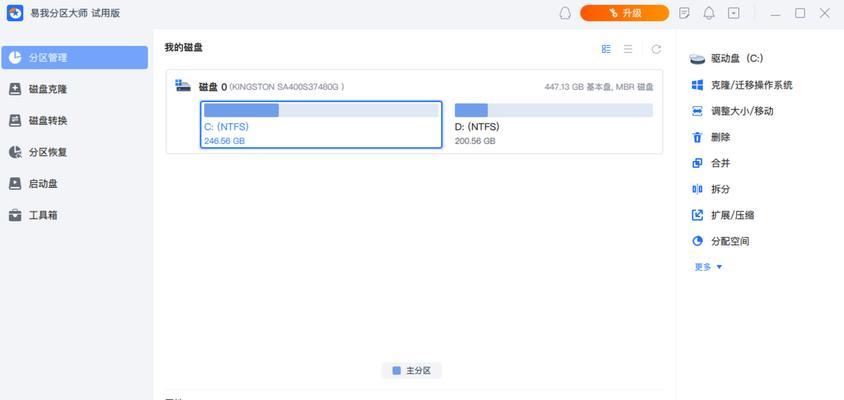Click the app logo in title bar
Screen dimensions: 844x400
[x=15, y=13]
